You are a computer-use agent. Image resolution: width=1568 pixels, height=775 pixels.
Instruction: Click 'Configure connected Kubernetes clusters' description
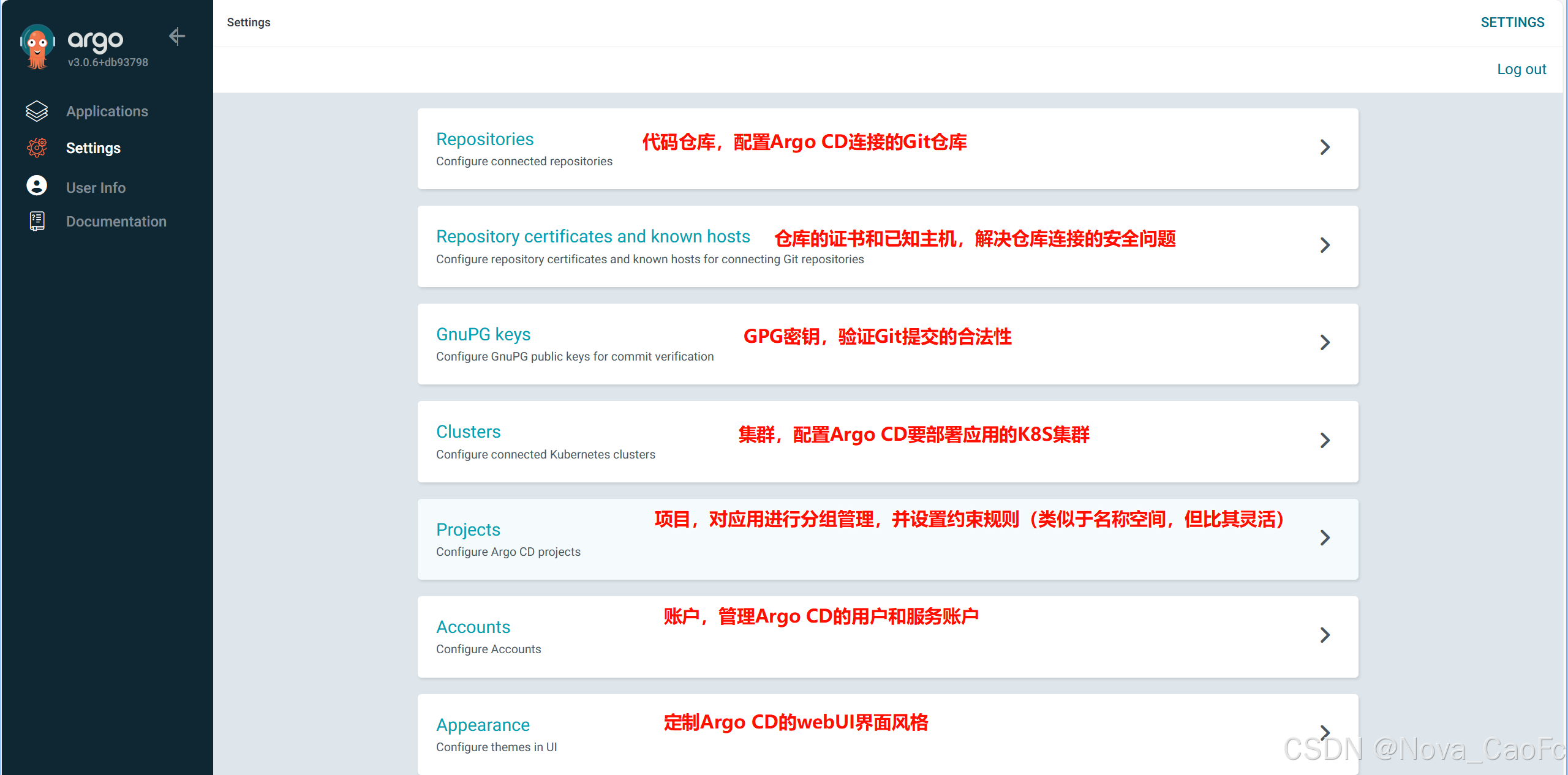pos(546,454)
